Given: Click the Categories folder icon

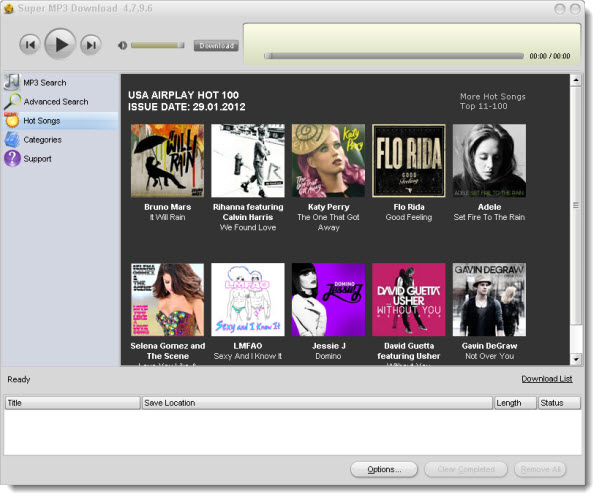Looking at the screenshot, I should tap(12, 140).
